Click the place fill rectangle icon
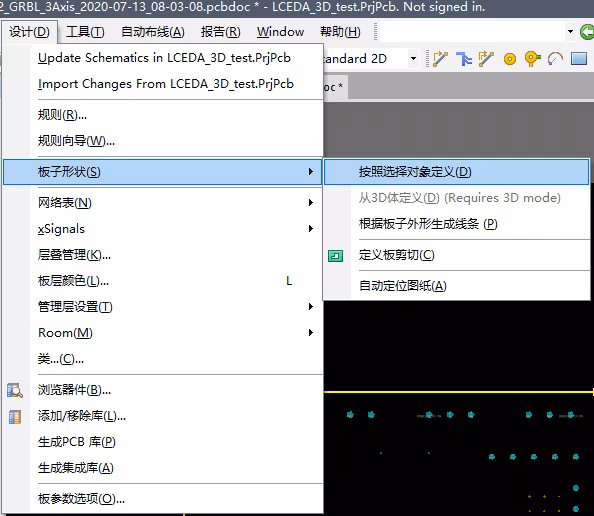The image size is (594, 516). 579,59
